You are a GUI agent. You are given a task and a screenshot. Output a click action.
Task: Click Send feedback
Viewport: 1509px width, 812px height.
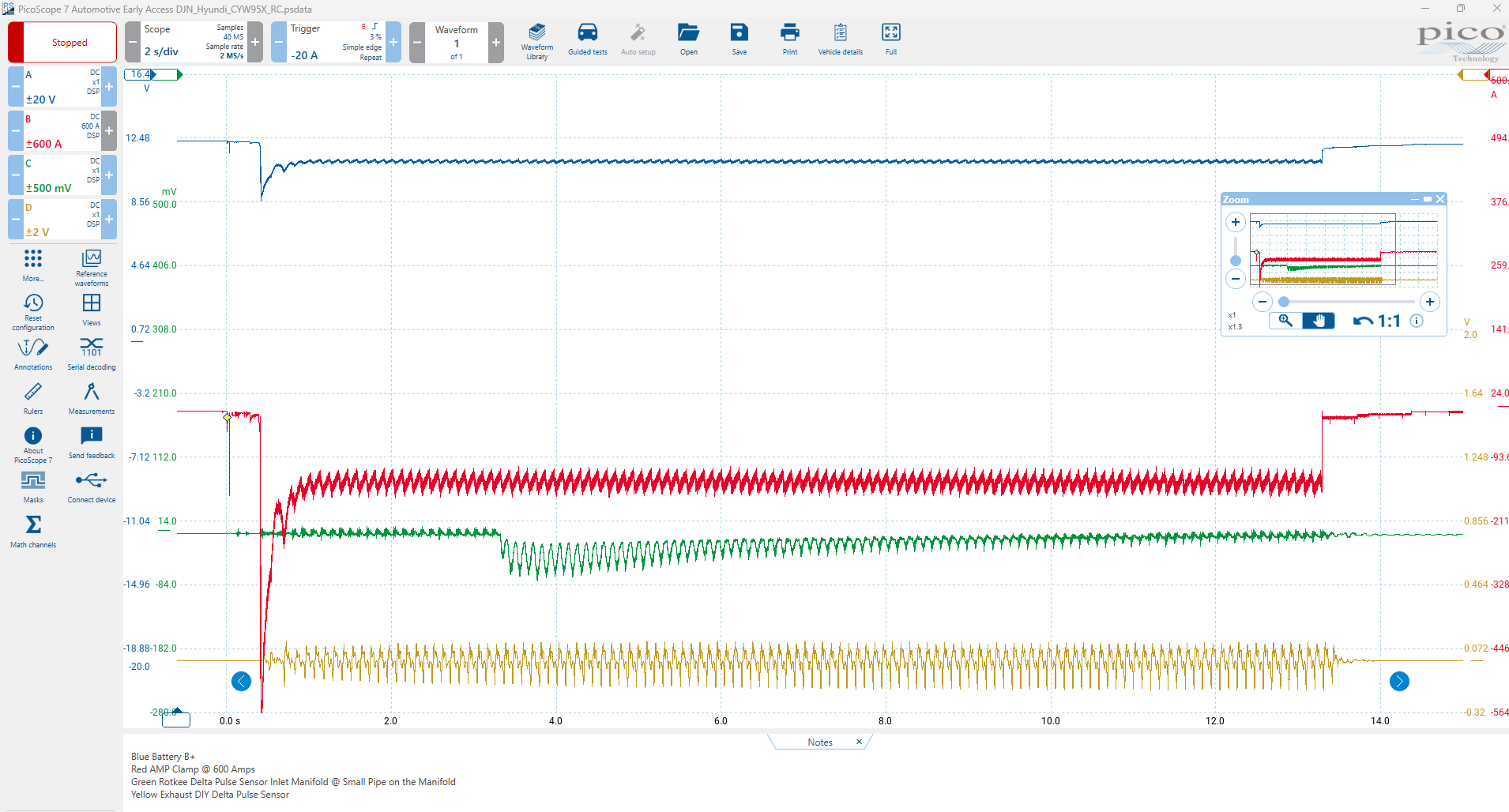pos(92,442)
